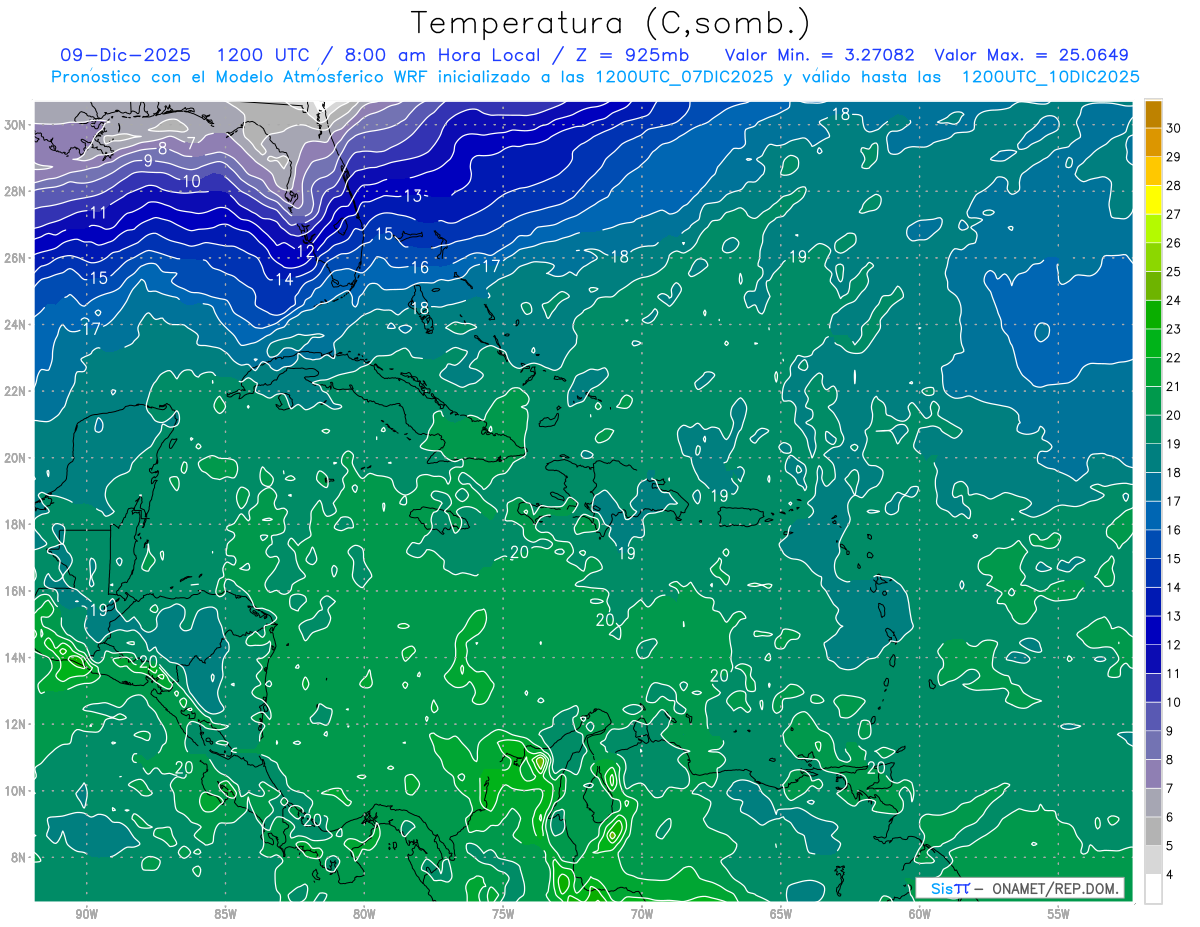Click the contour label "7" on the map
The height and width of the screenshot is (927, 1200).
tap(191, 143)
